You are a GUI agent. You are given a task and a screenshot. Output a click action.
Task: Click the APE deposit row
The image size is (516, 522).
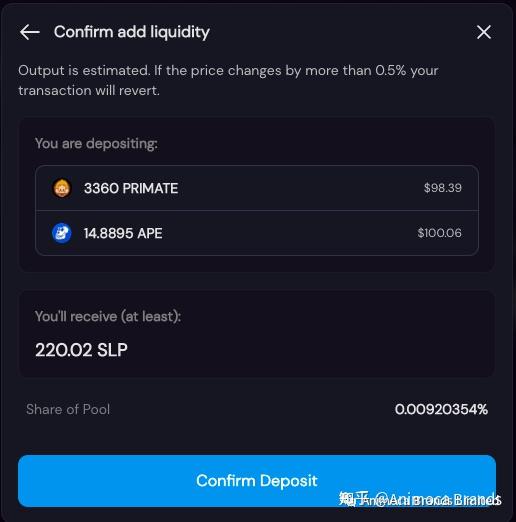(257, 233)
